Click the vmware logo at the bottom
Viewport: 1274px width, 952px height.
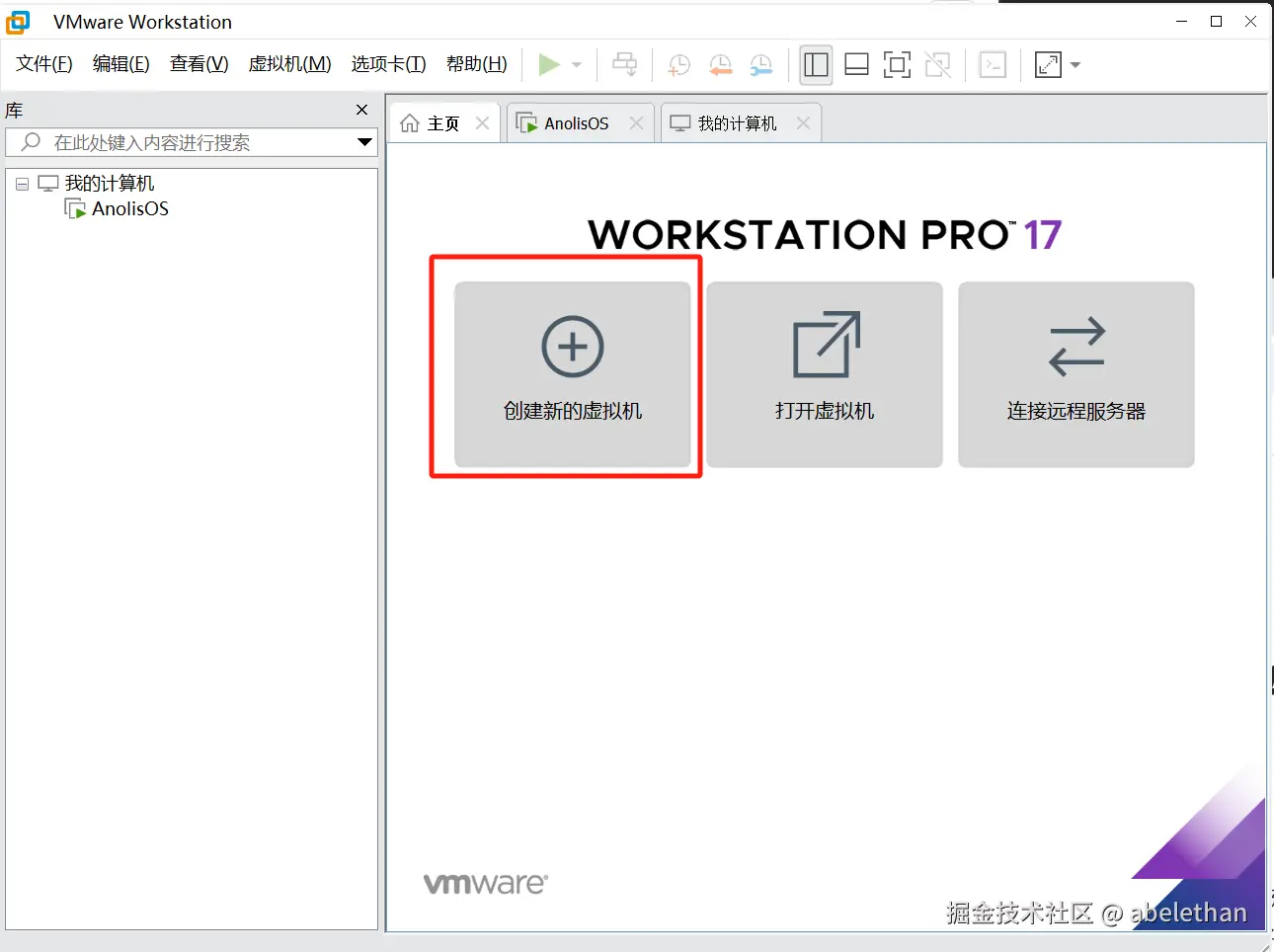coord(485,883)
